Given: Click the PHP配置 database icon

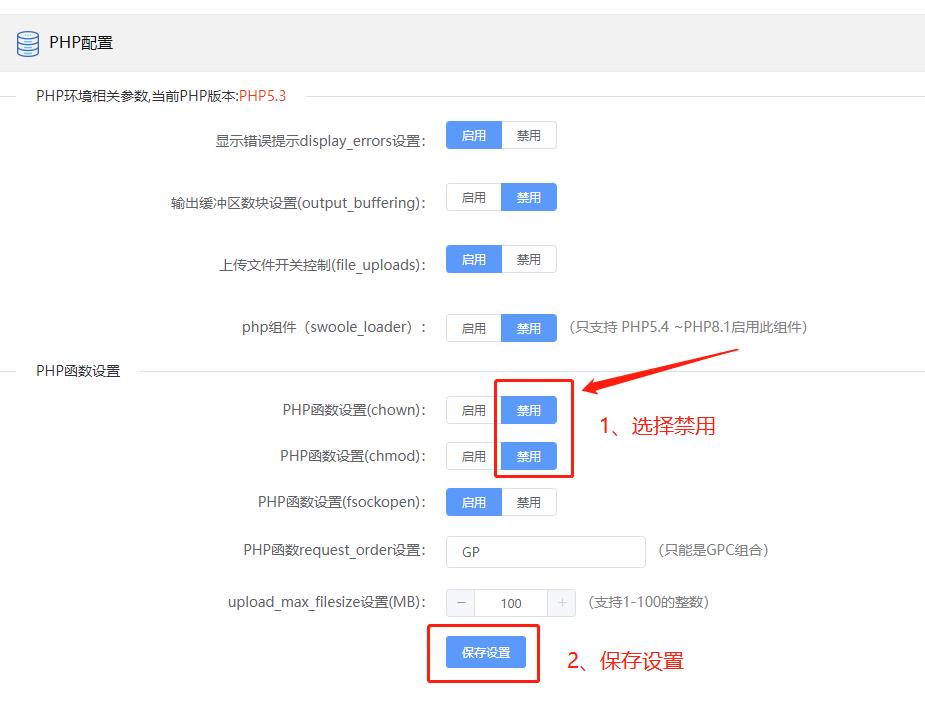Looking at the screenshot, I should [x=28, y=43].
